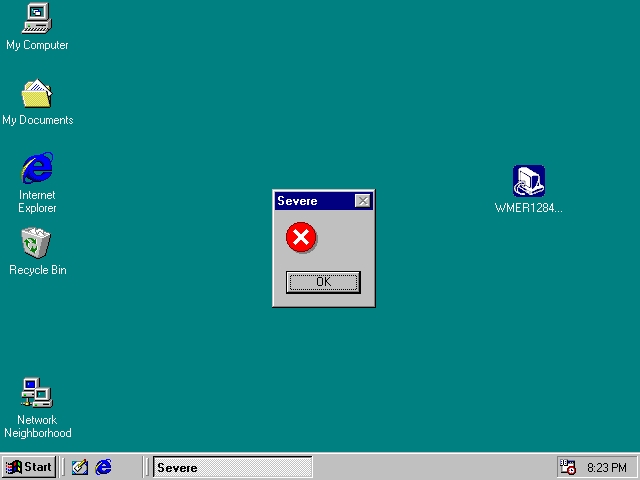The height and width of the screenshot is (480, 640).
Task: Click the Quick Launch toolbar grip handle
Action: pos(63,467)
